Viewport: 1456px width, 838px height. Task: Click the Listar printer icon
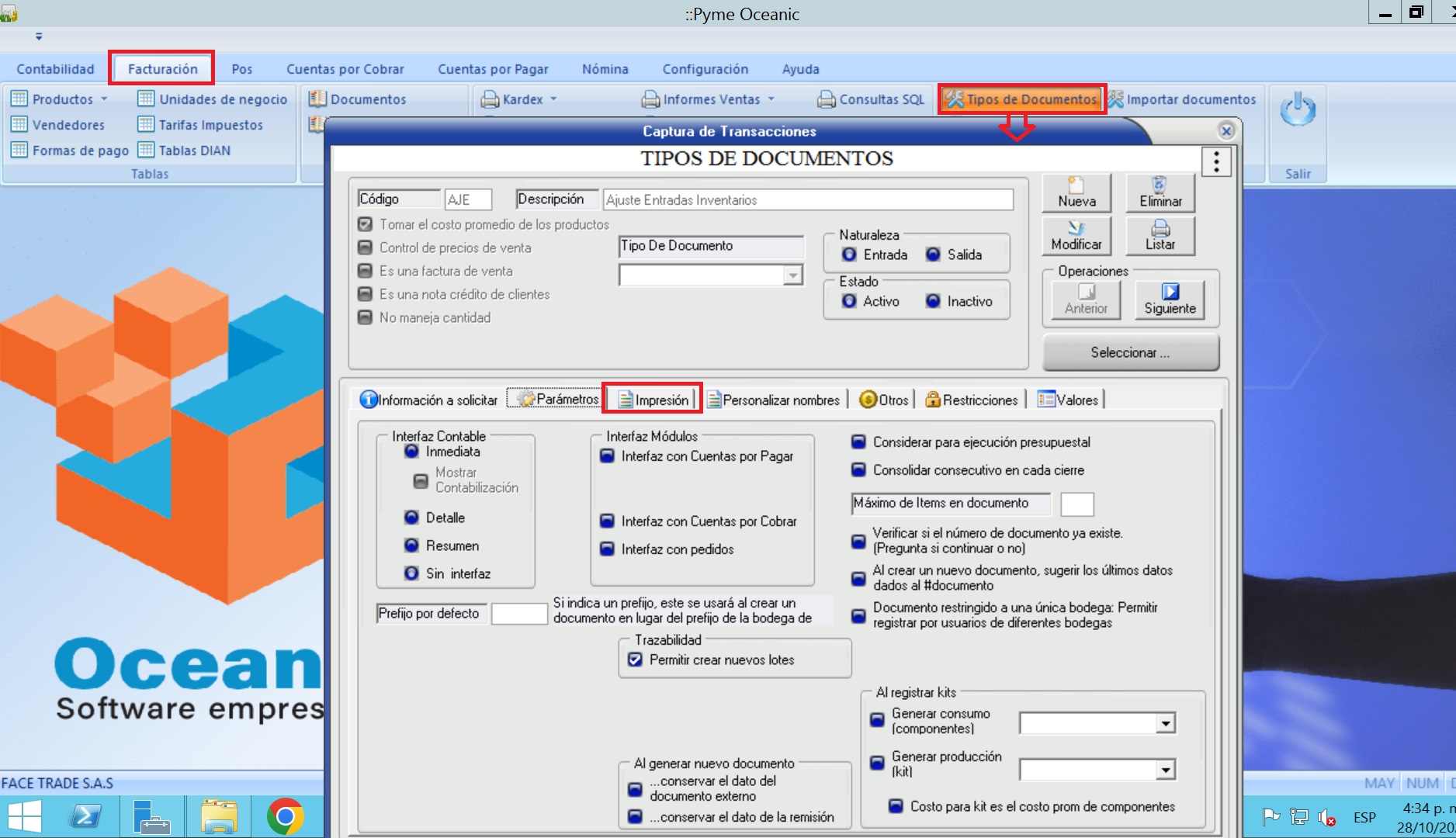1160,227
